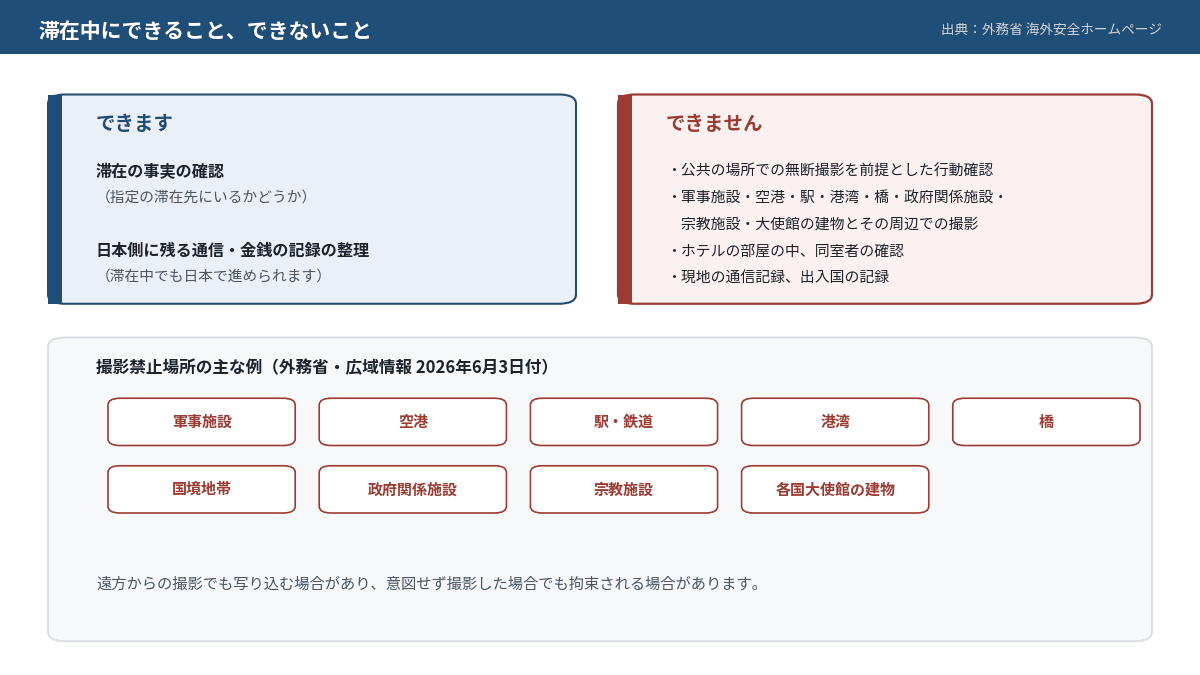Click the 駅・鉄道 chip

[x=624, y=422]
